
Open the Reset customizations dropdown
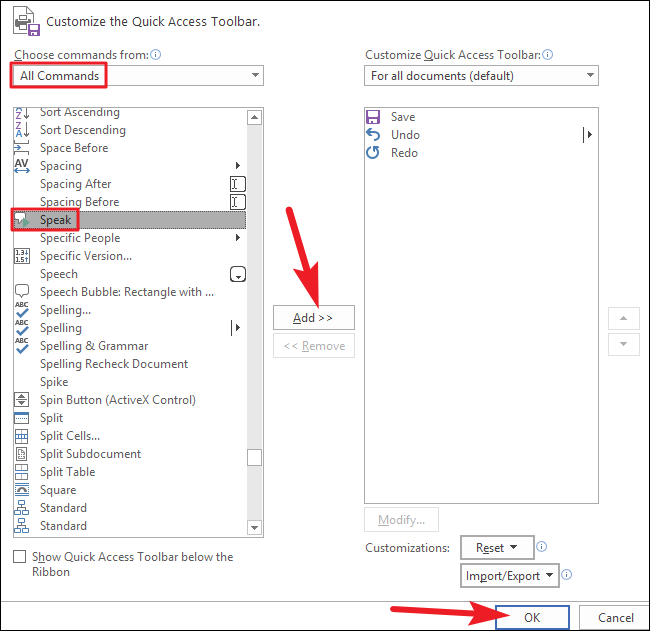click(497, 548)
